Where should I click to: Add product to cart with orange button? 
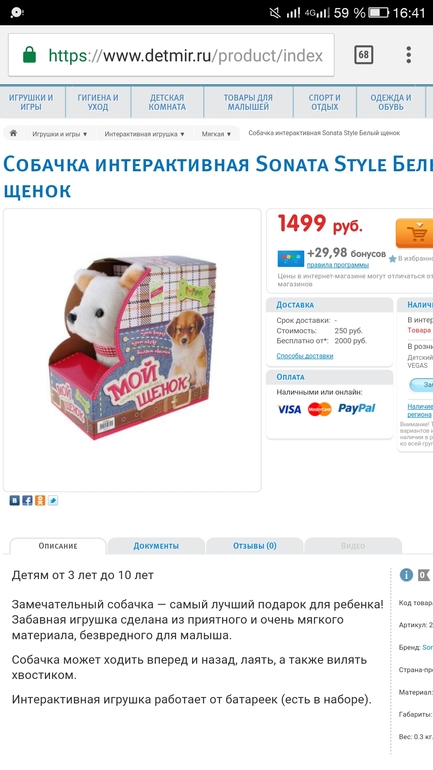point(415,233)
